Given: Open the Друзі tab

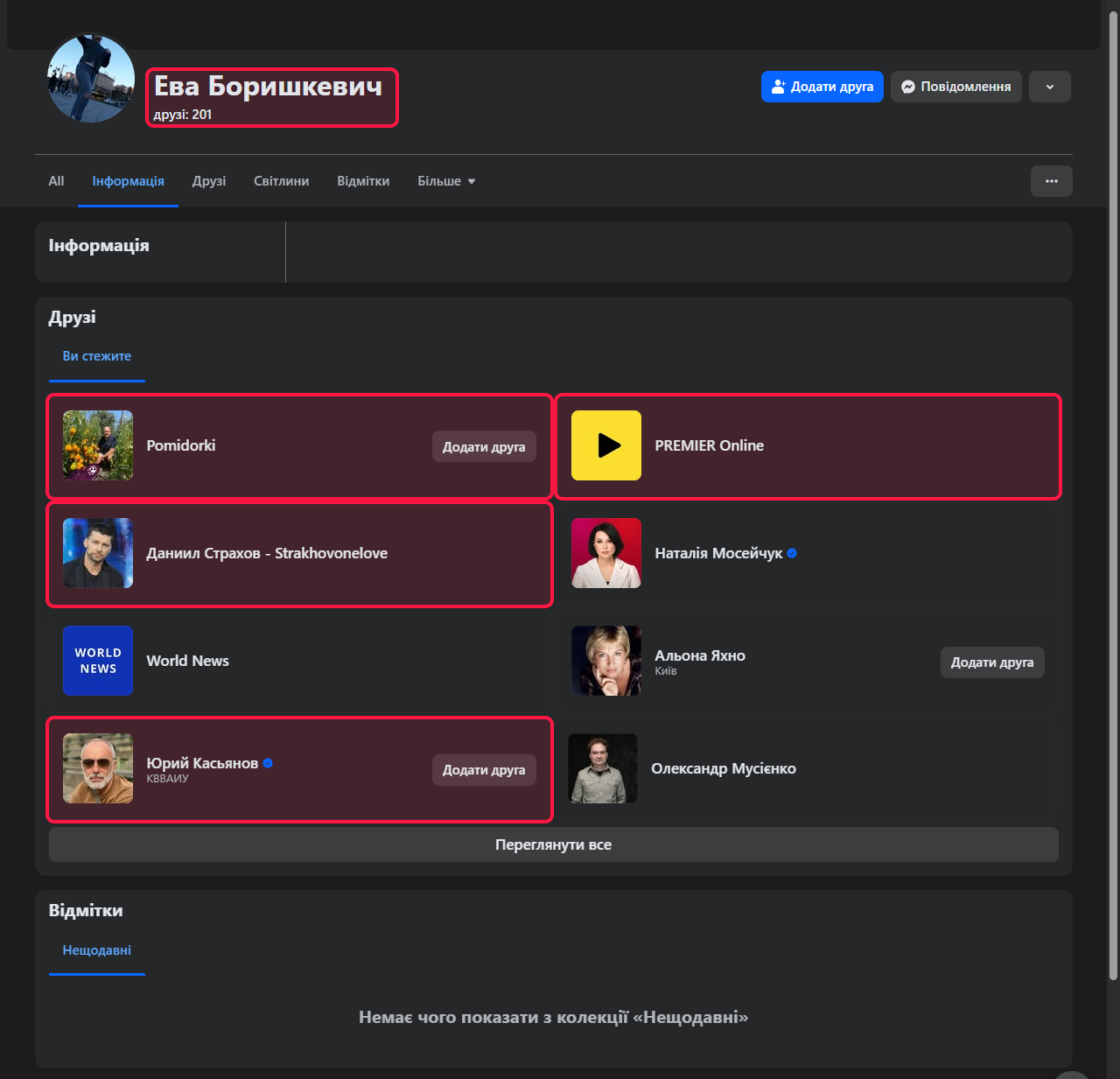Looking at the screenshot, I should pos(209,181).
